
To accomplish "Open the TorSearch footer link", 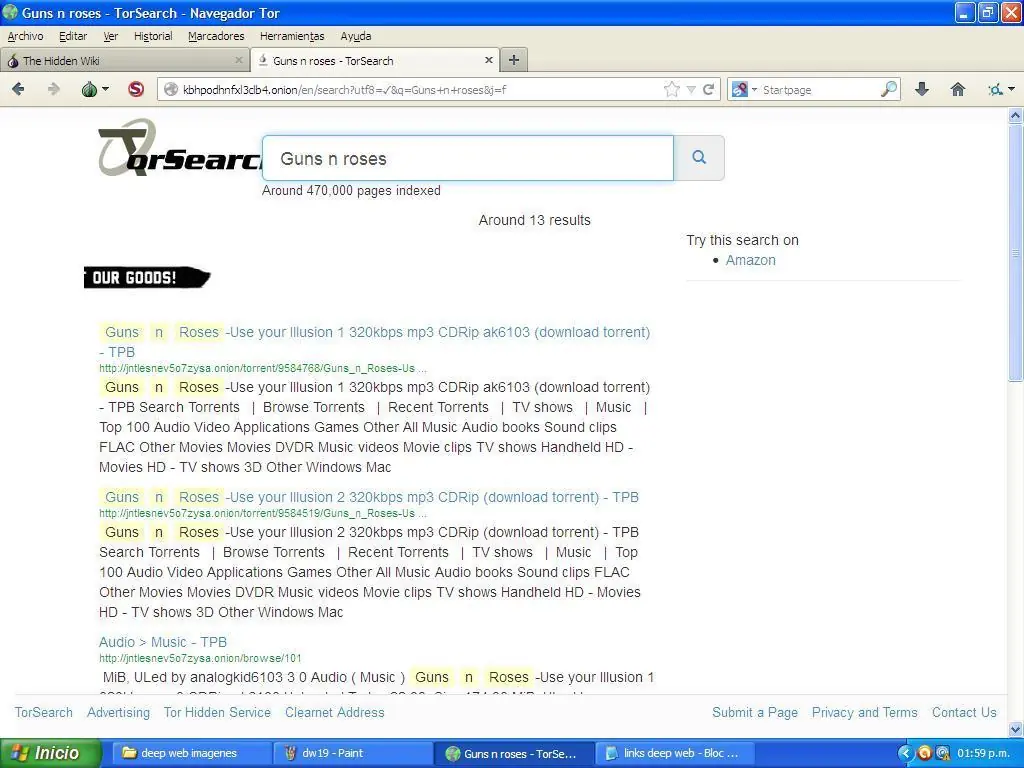I will click(x=44, y=712).
